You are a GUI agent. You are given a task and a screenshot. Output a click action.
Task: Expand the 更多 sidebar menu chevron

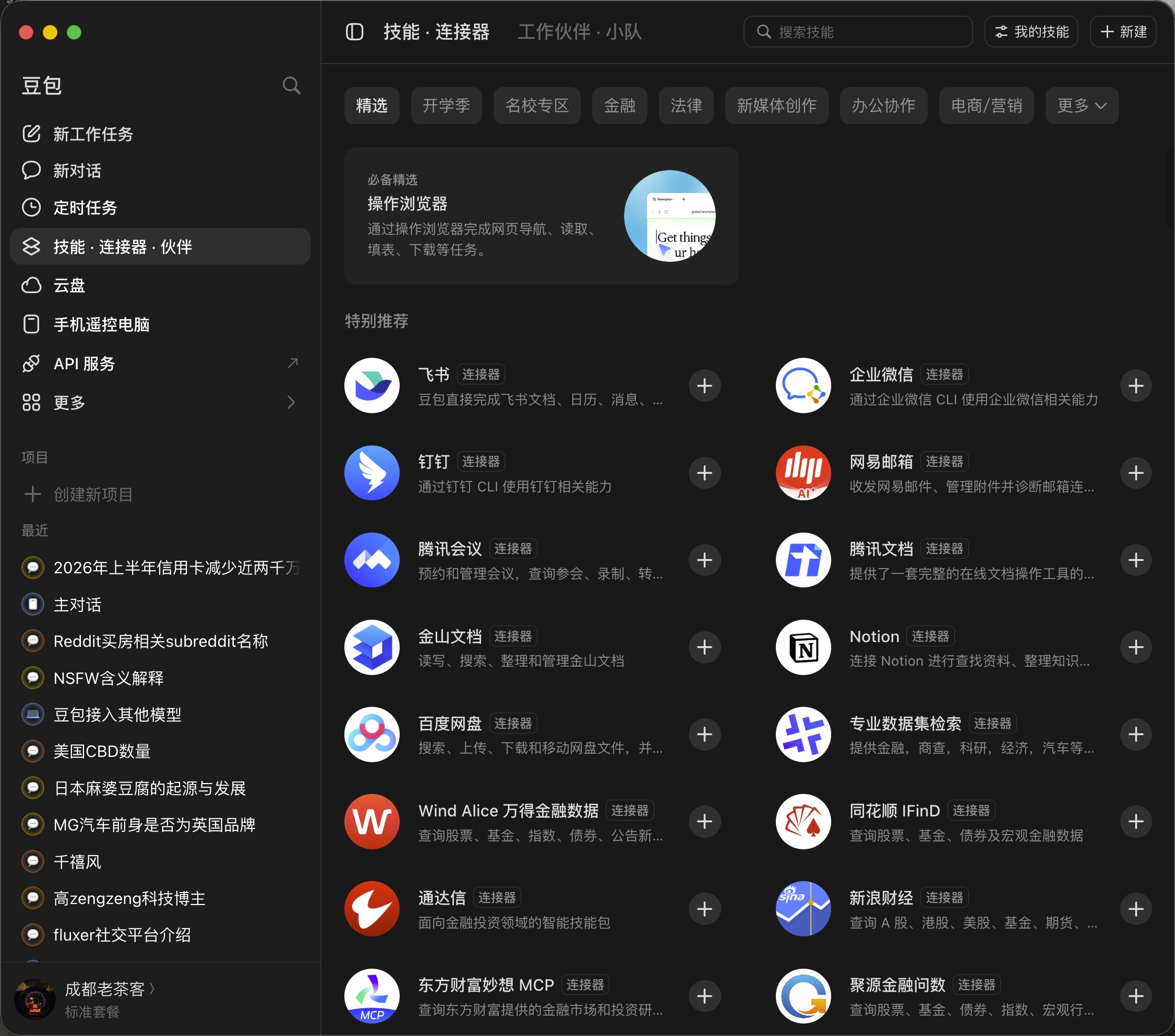point(291,402)
